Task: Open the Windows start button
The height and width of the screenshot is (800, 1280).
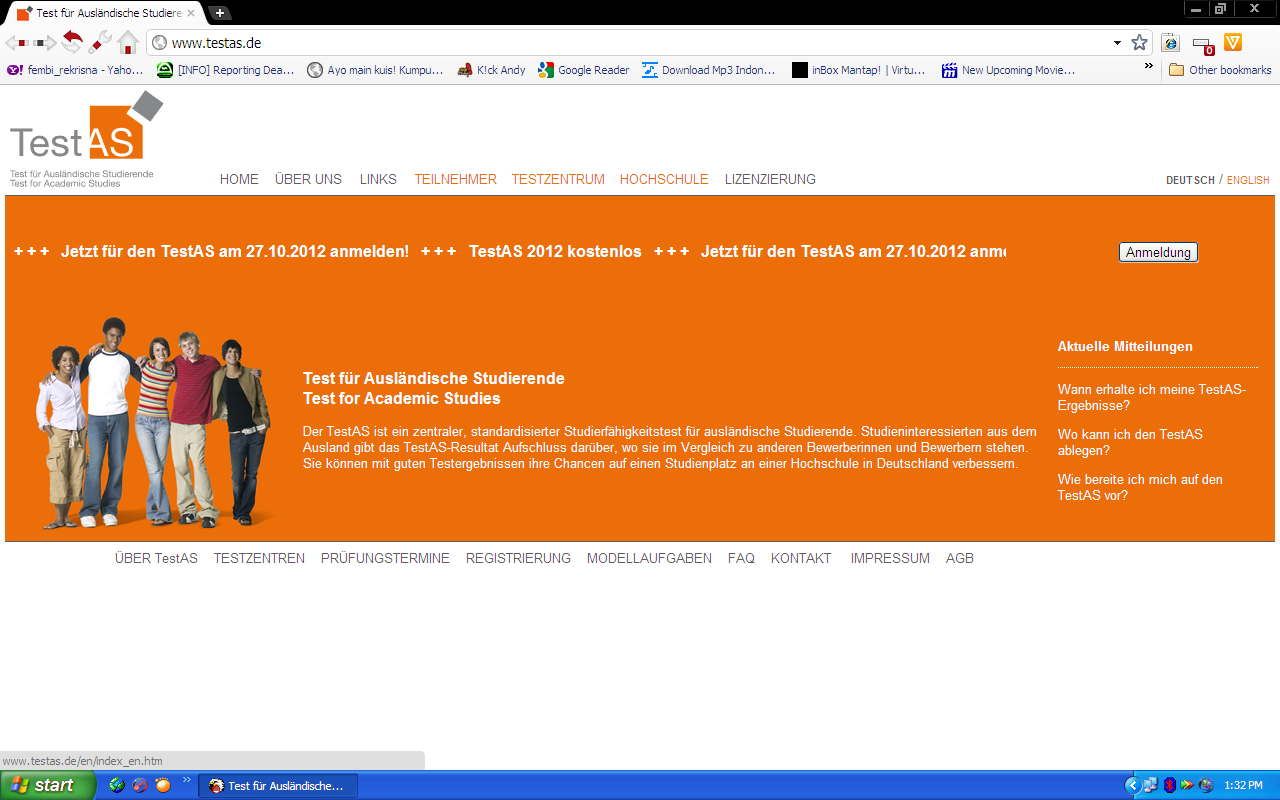Action: 48,786
